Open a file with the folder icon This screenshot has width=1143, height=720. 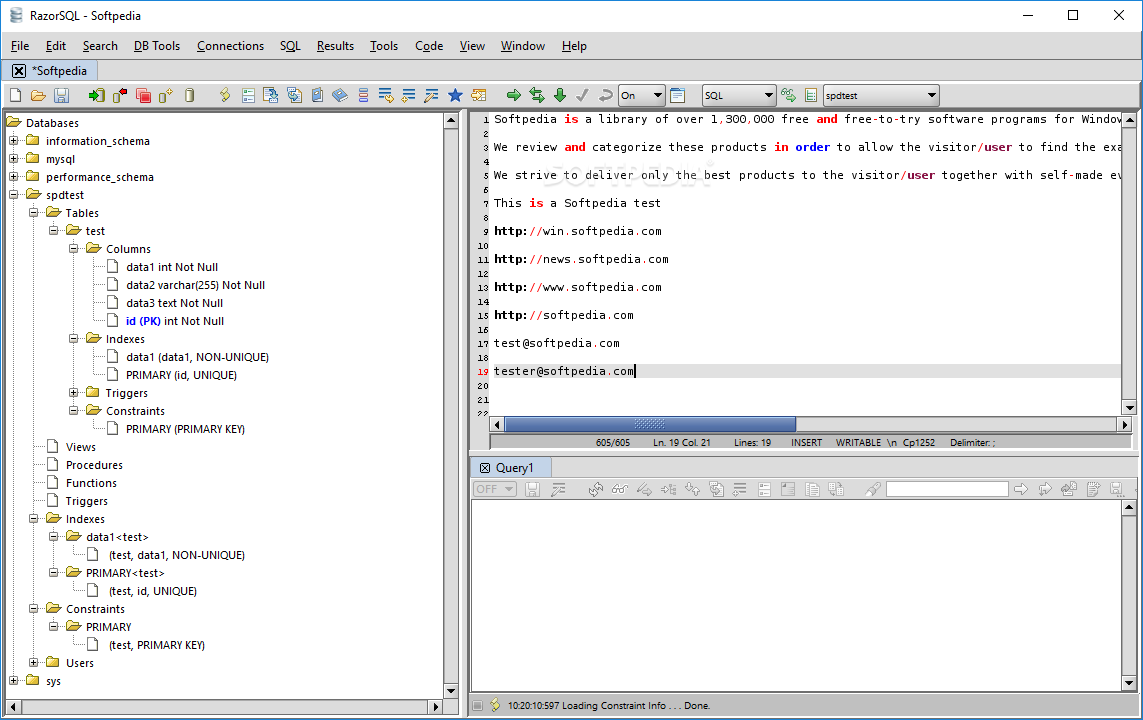click(39, 95)
